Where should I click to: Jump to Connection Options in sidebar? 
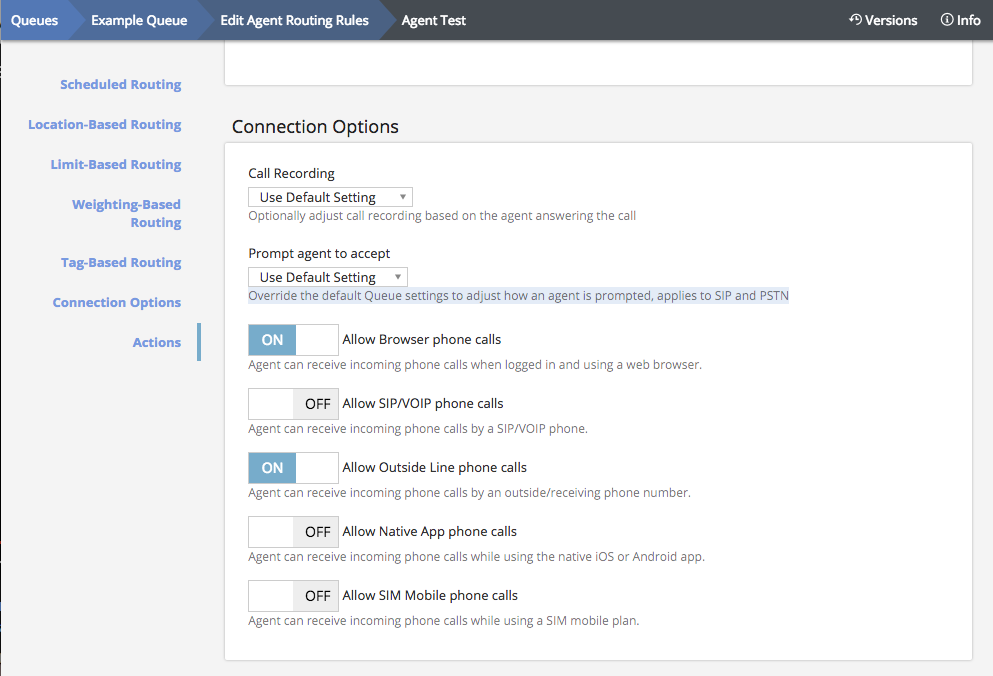point(117,303)
